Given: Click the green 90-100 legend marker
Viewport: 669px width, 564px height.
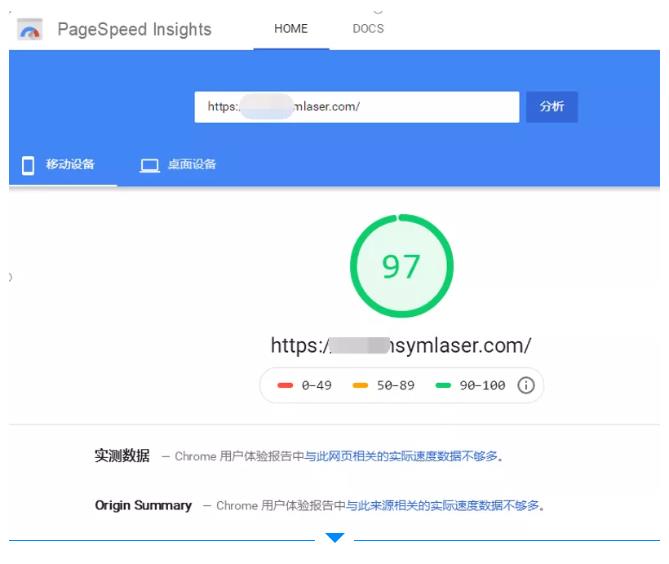Looking at the screenshot, I should (x=443, y=386).
